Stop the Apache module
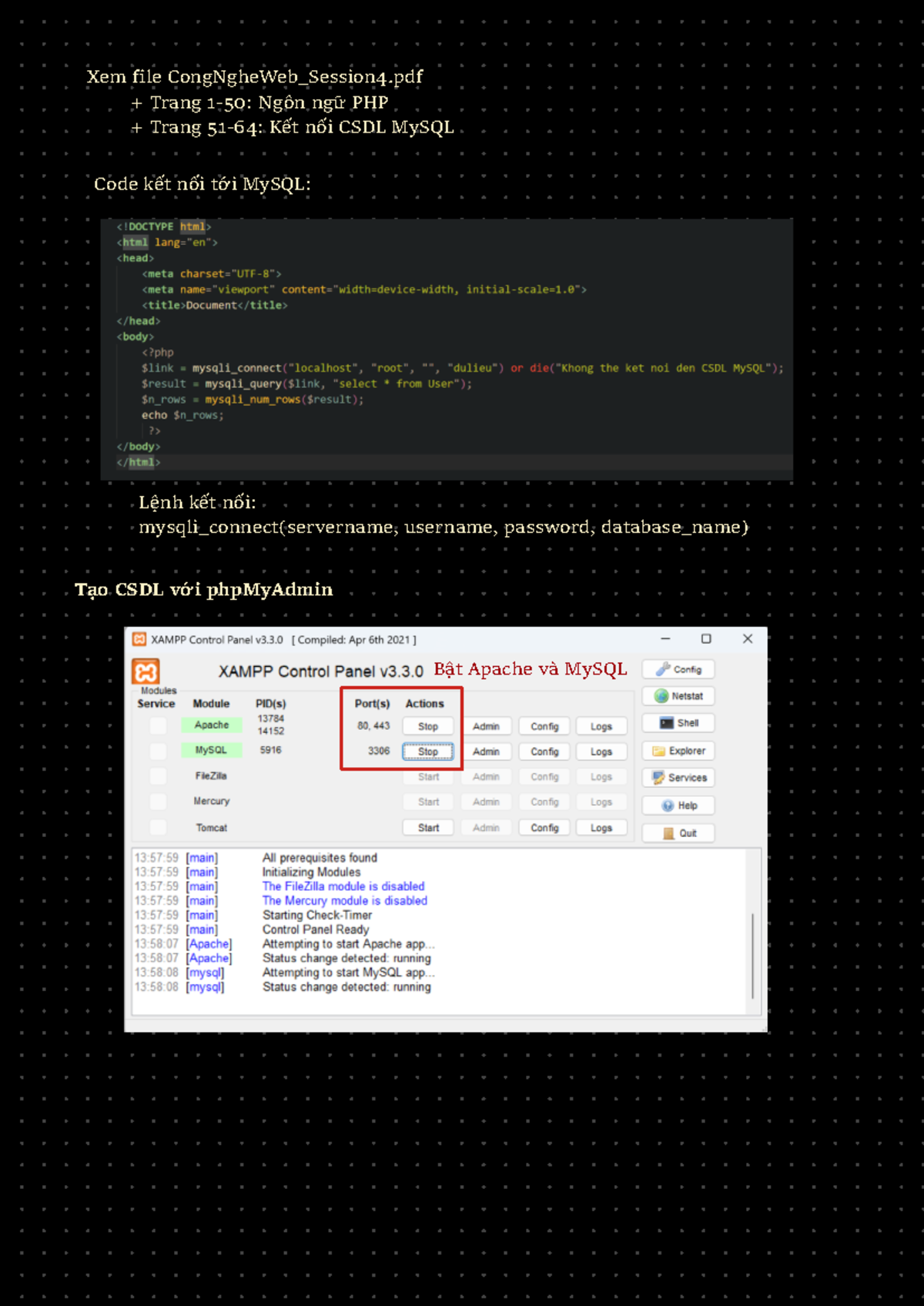Image resolution: width=924 pixels, height=1306 pixels. click(428, 726)
